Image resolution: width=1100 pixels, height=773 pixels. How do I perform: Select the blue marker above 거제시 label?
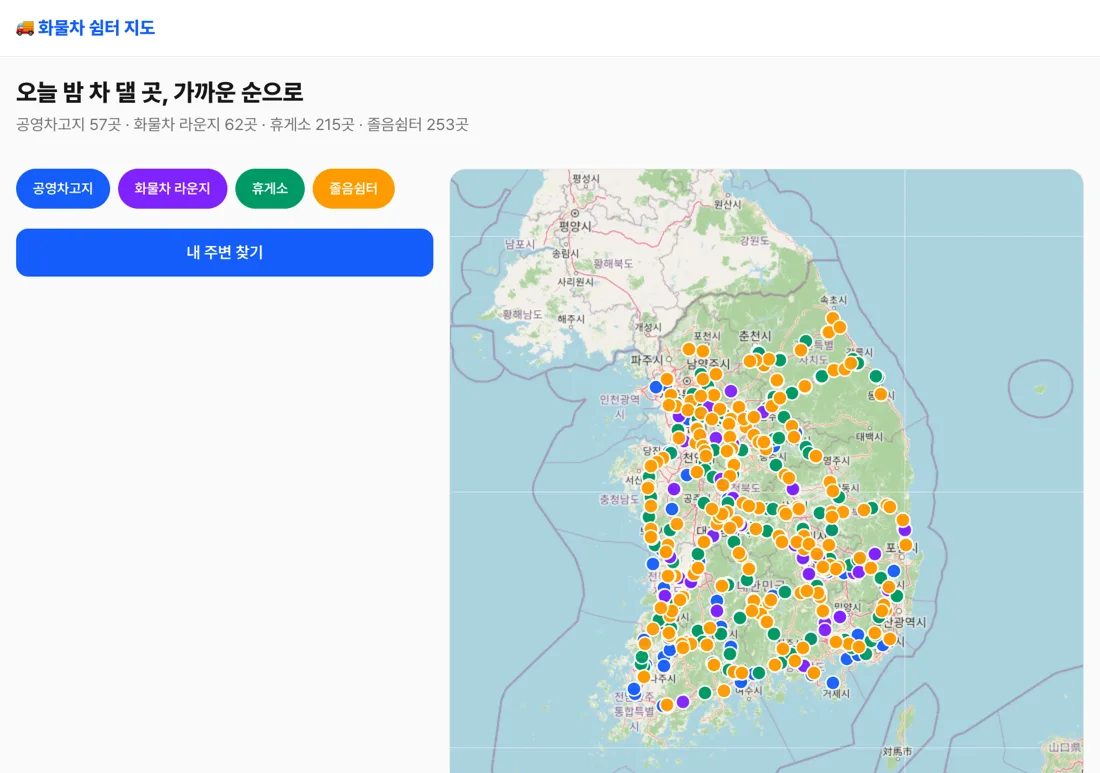tap(833, 683)
